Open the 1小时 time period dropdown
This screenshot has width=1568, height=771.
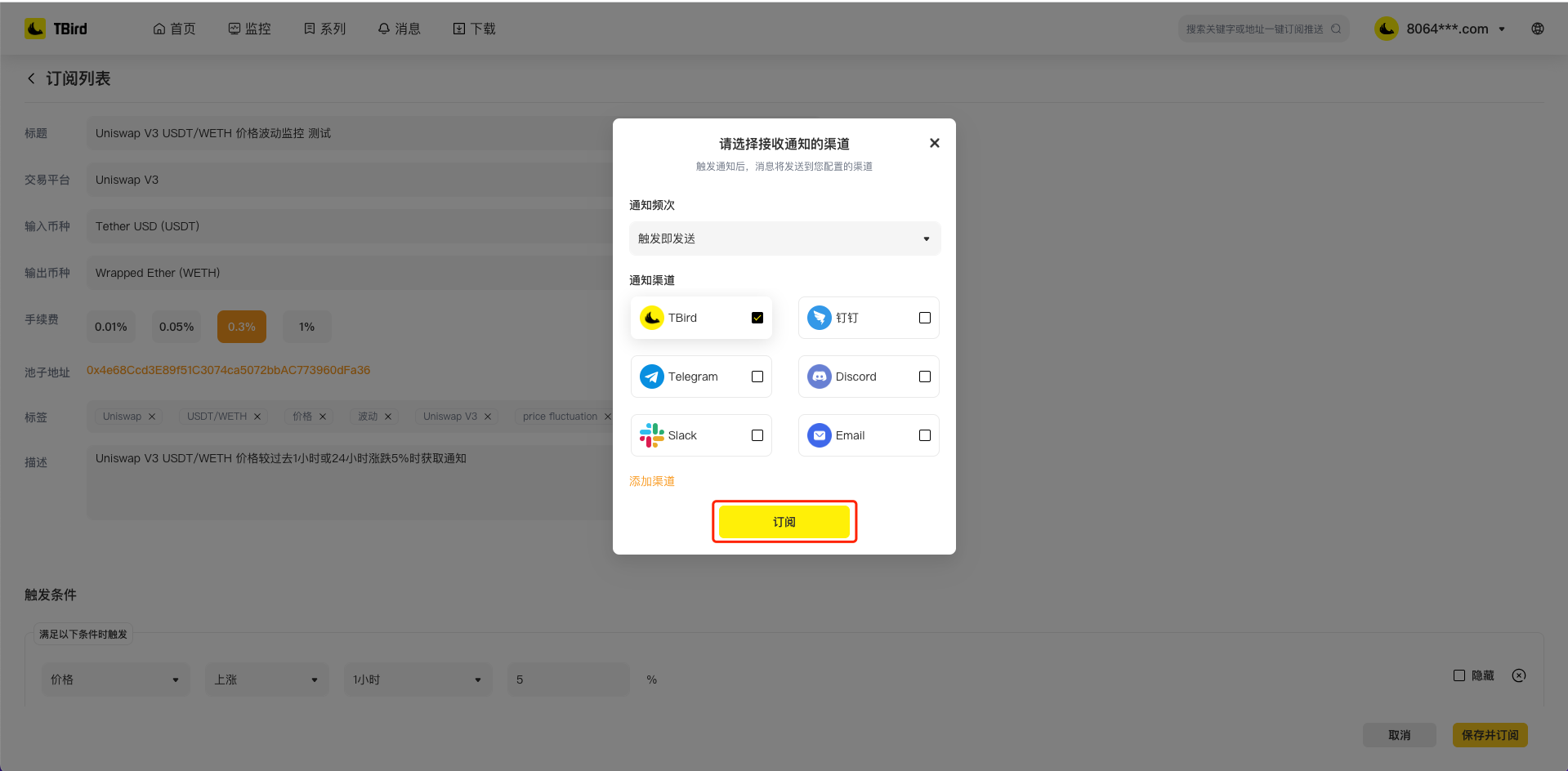(x=417, y=680)
